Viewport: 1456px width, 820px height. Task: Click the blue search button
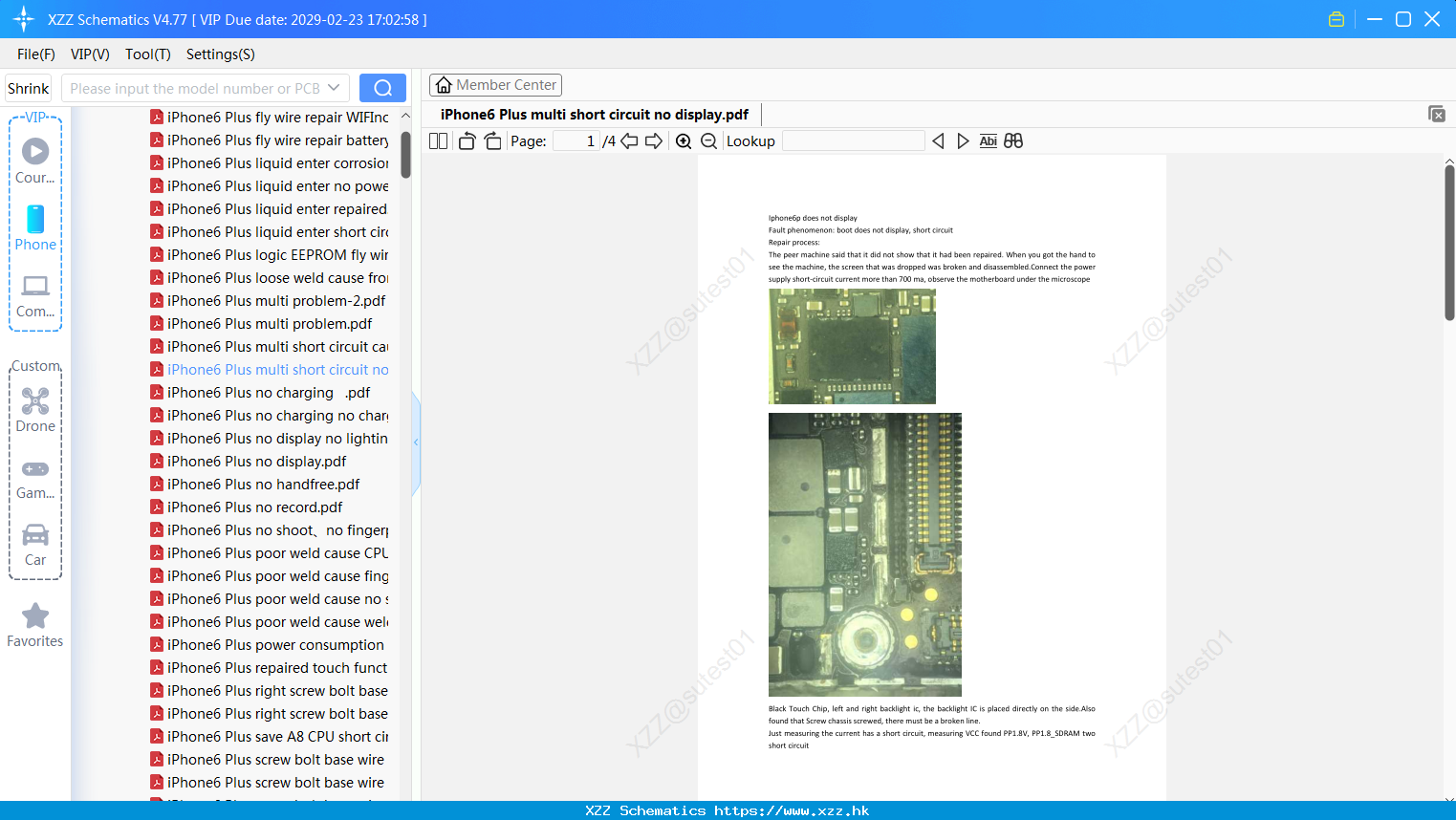click(382, 88)
